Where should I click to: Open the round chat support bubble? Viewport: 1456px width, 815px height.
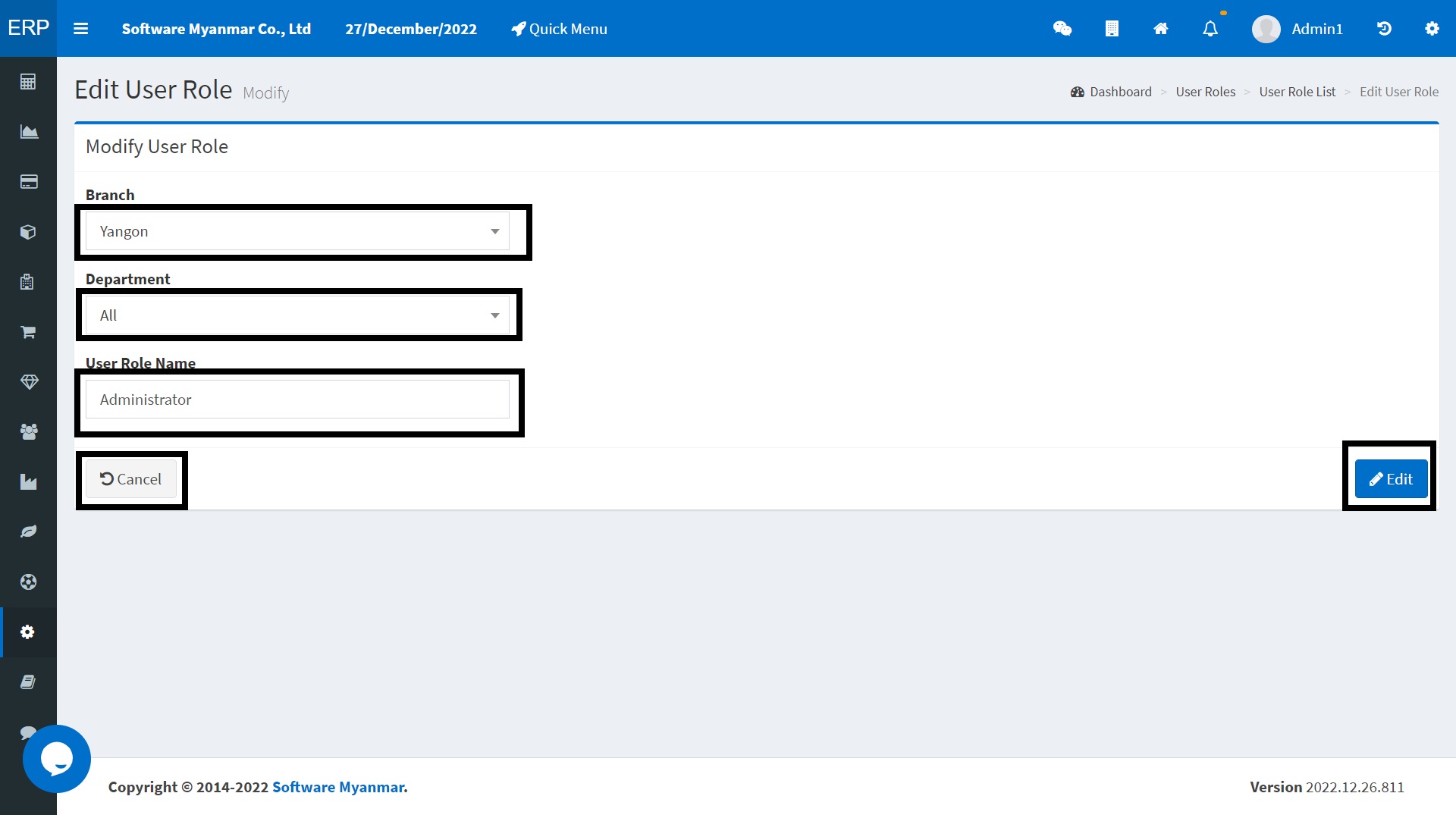[57, 759]
